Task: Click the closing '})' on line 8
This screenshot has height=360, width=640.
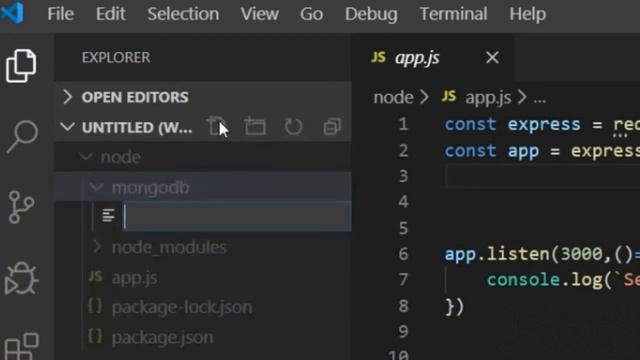Action: [454, 307]
